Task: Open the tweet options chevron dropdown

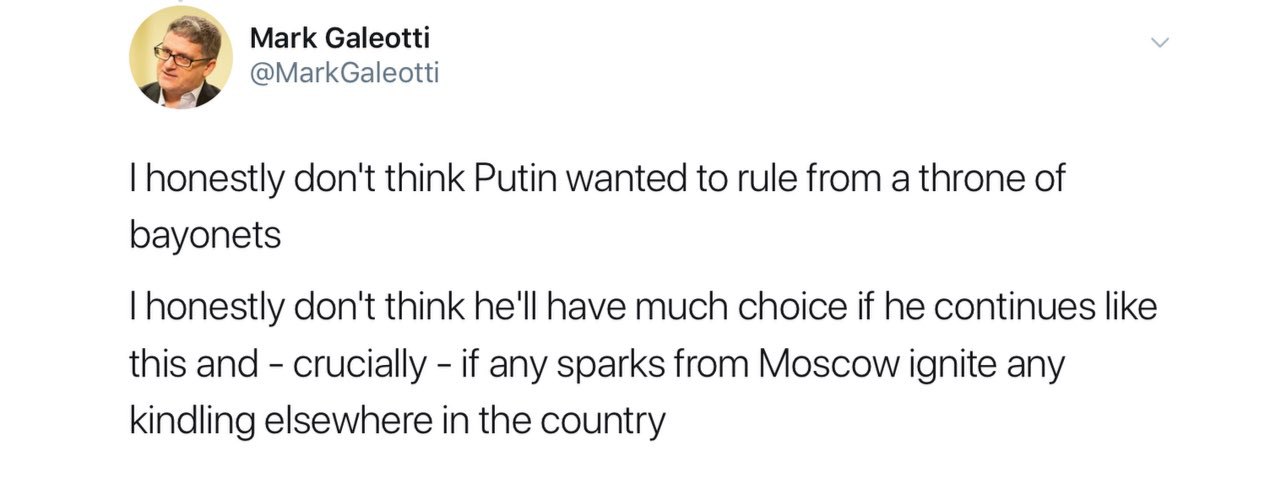Action: (1159, 43)
